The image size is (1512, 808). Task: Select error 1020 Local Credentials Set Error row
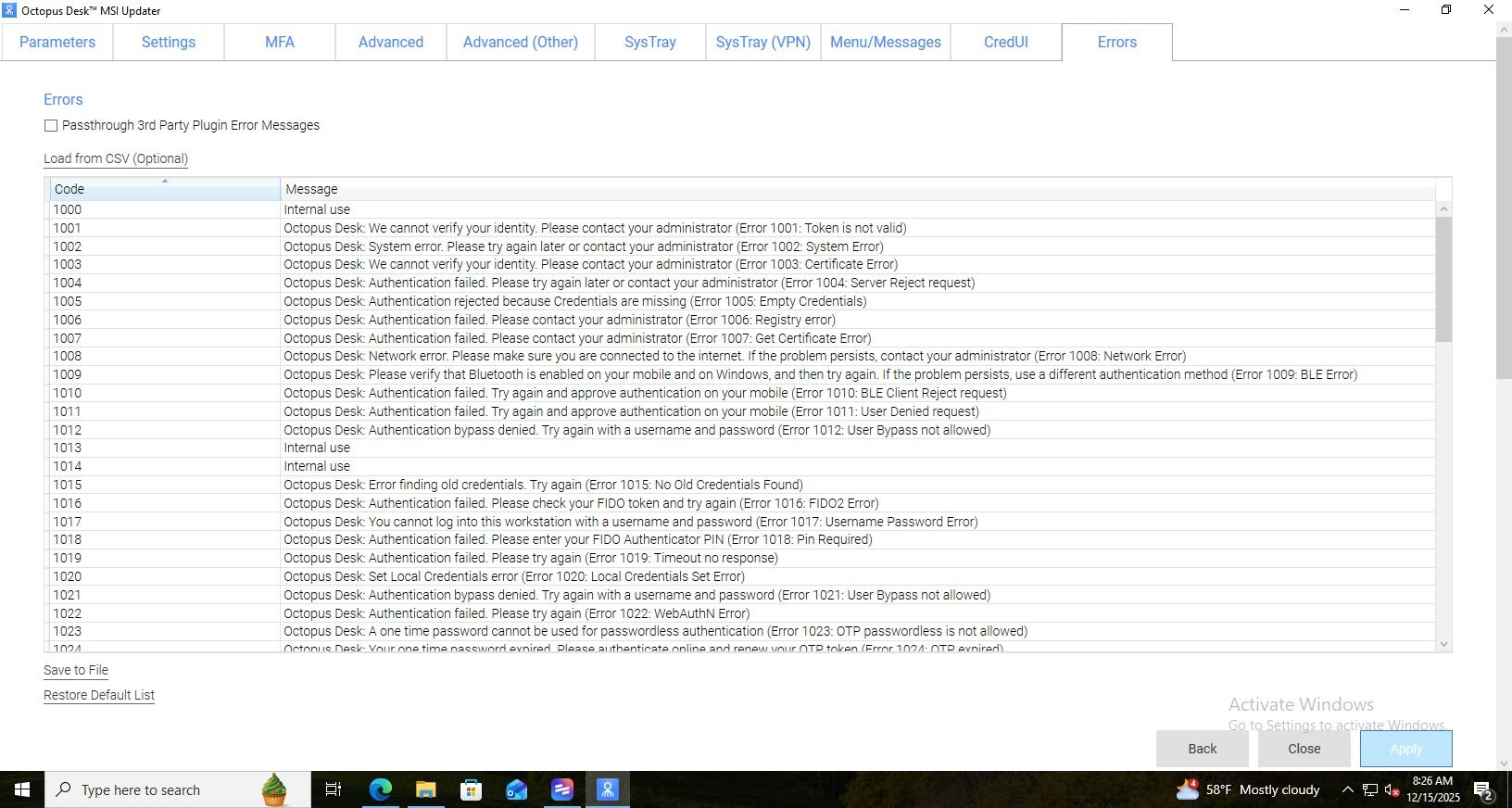tap(742, 576)
